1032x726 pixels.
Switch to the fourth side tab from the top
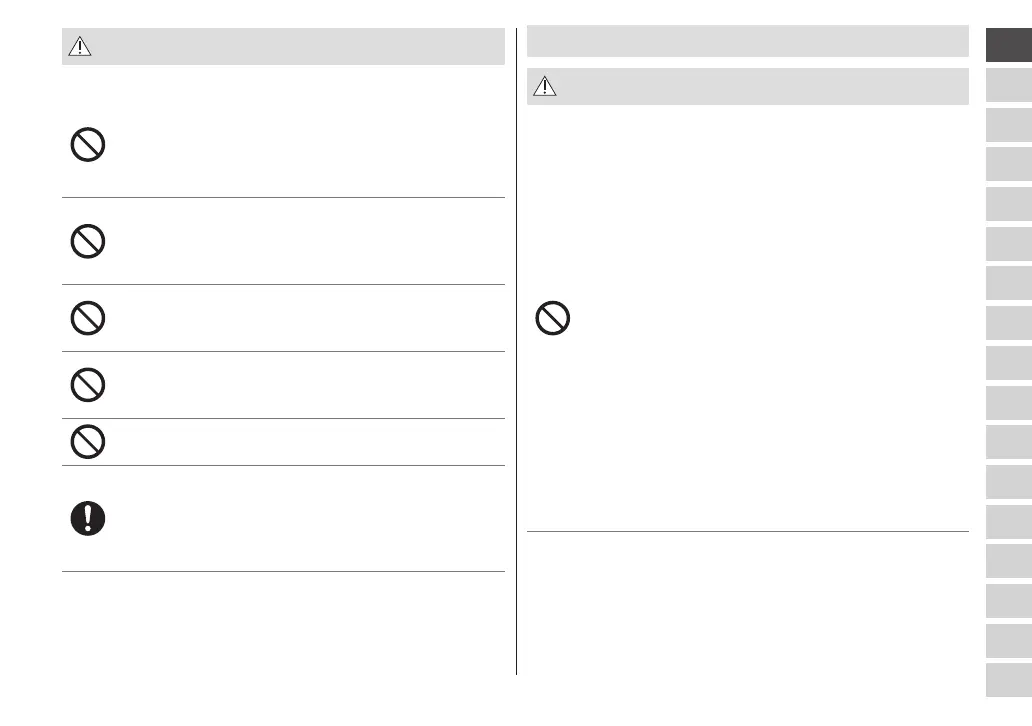point(1008,164)
